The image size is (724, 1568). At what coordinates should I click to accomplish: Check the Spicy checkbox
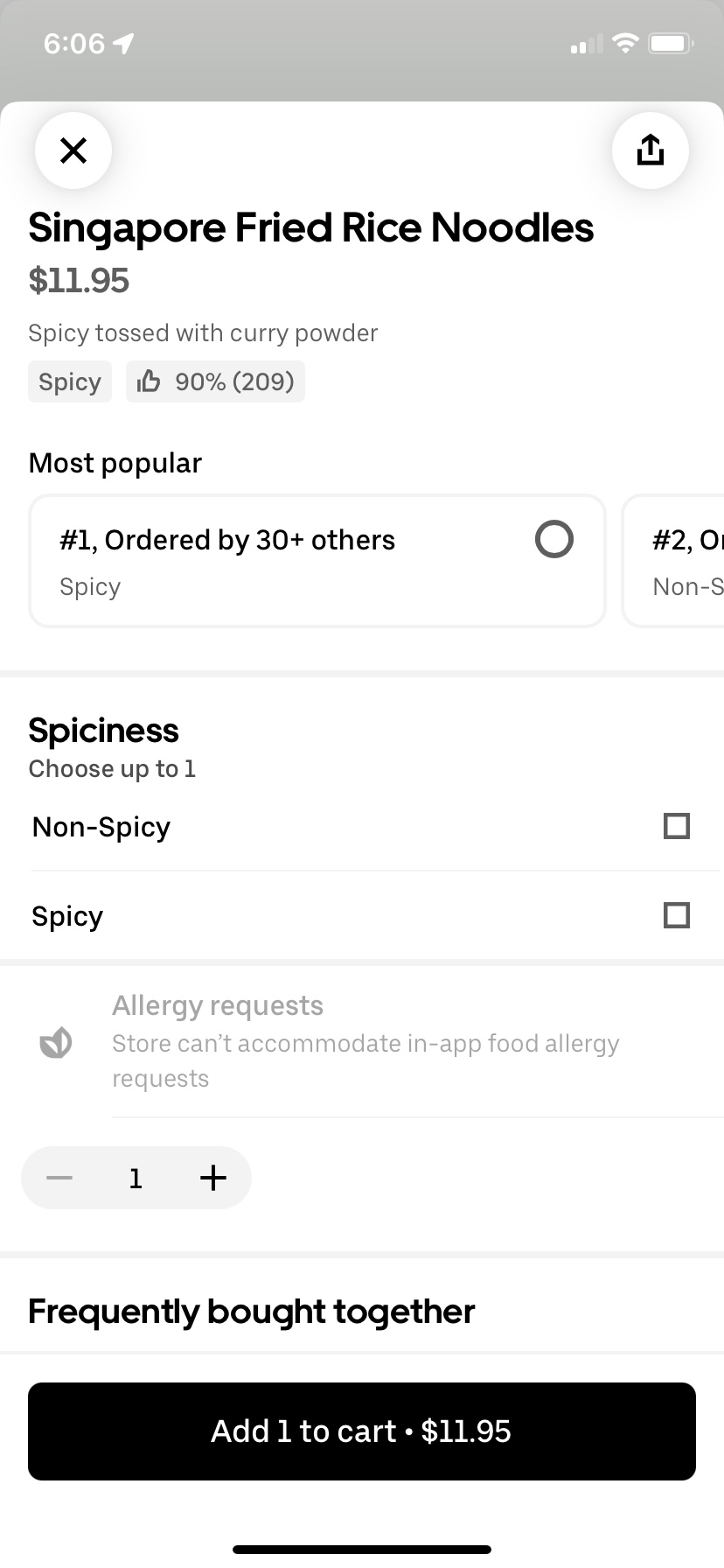[x=676, y=915]
